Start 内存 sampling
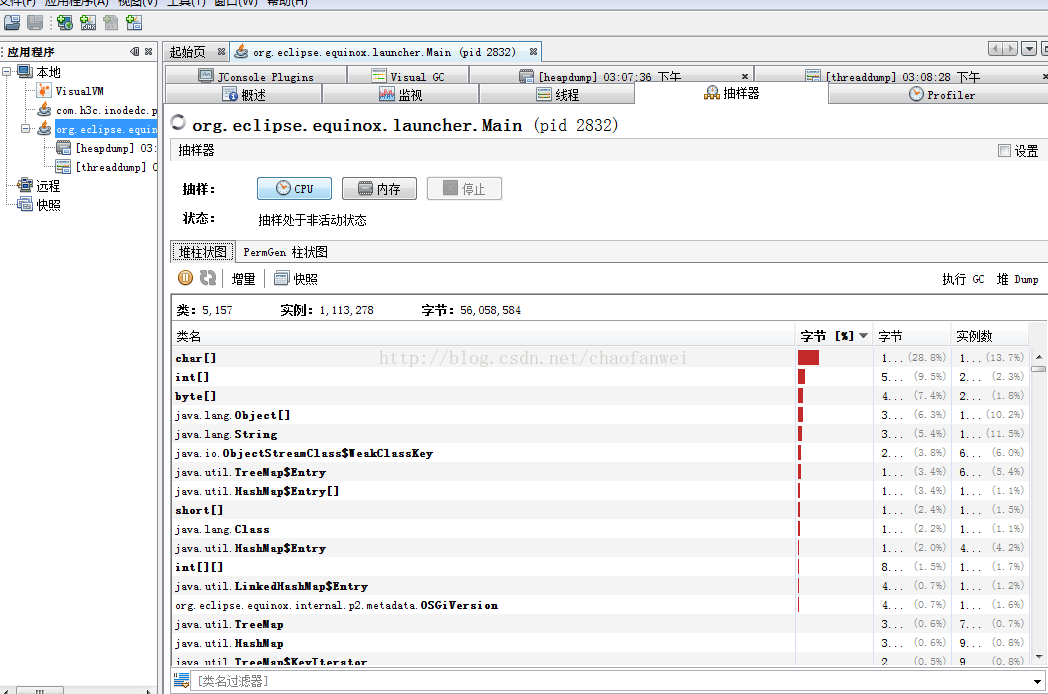Image resolution: width=1048 pixels, height=694 pixels. (379, 189)
